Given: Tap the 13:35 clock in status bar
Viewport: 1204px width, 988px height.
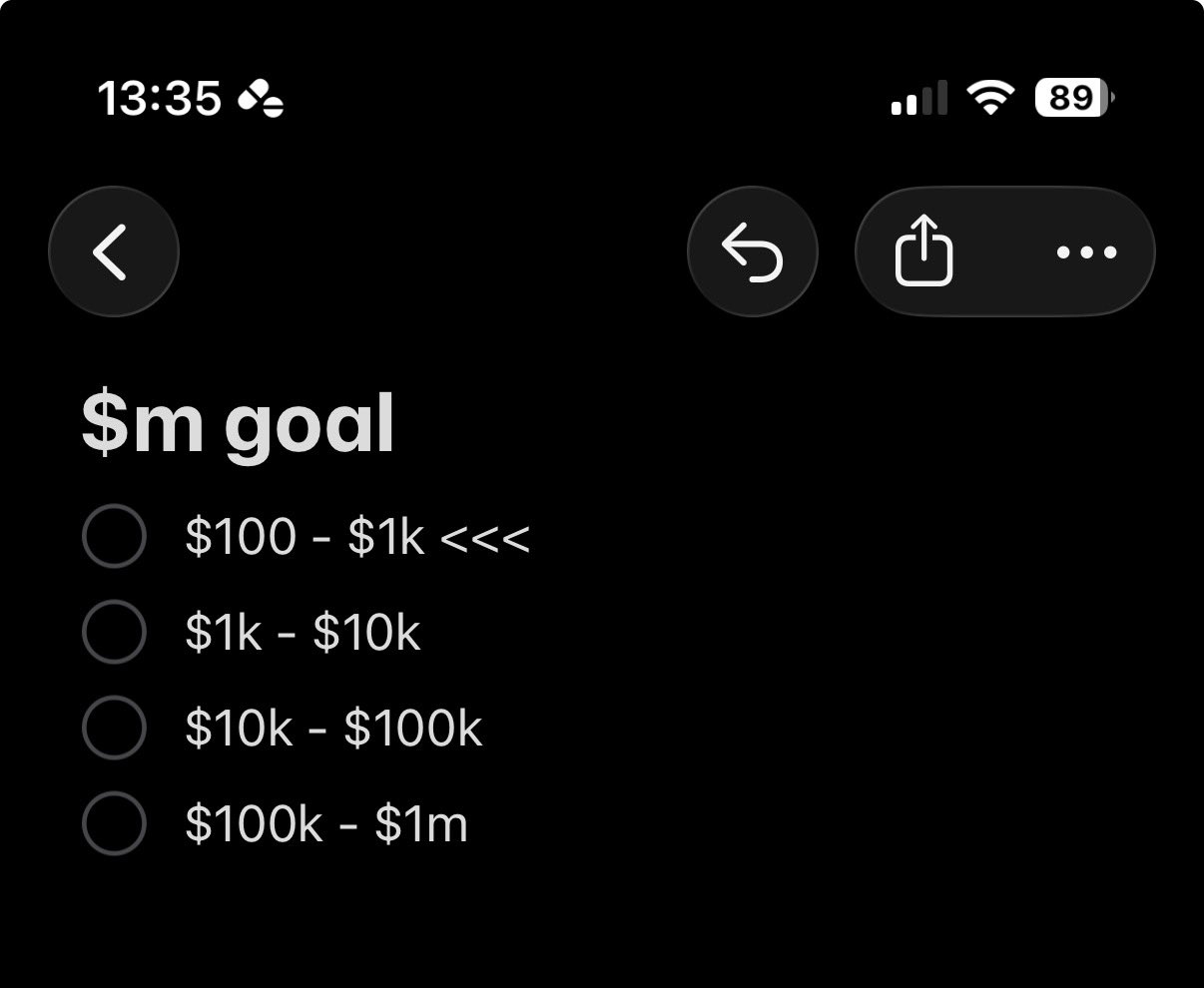Looking at the screenshot, I should click(x=159, y=99).
